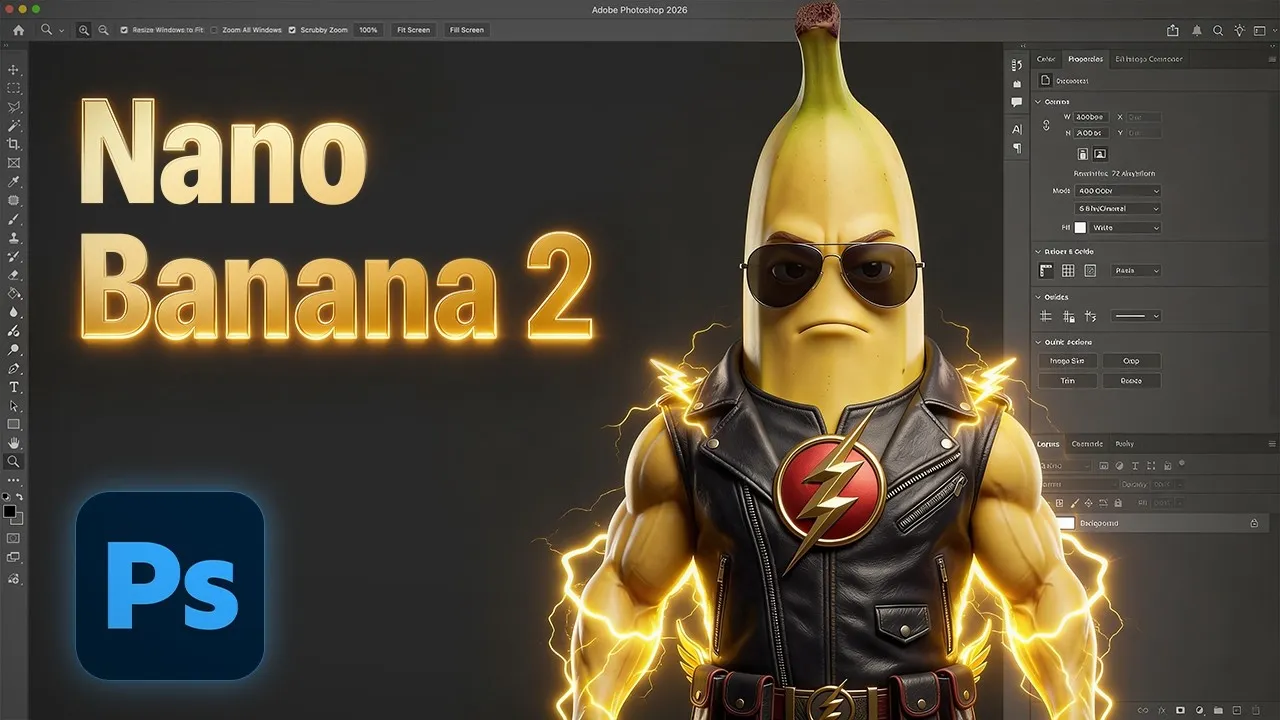This screenshot has width=1280, height=720.
Task: Set canvas orientation to landscape
Action: pos(1100,154)
